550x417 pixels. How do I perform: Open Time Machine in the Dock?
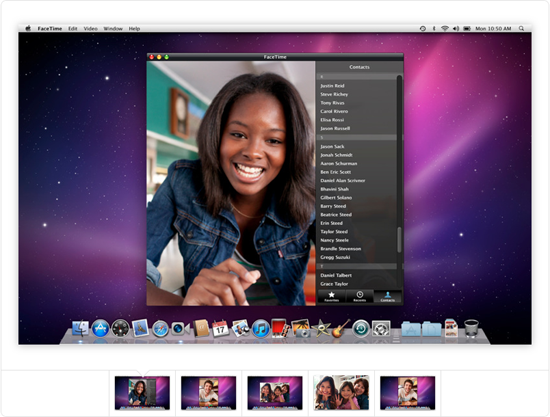click(x=361, y=329)
